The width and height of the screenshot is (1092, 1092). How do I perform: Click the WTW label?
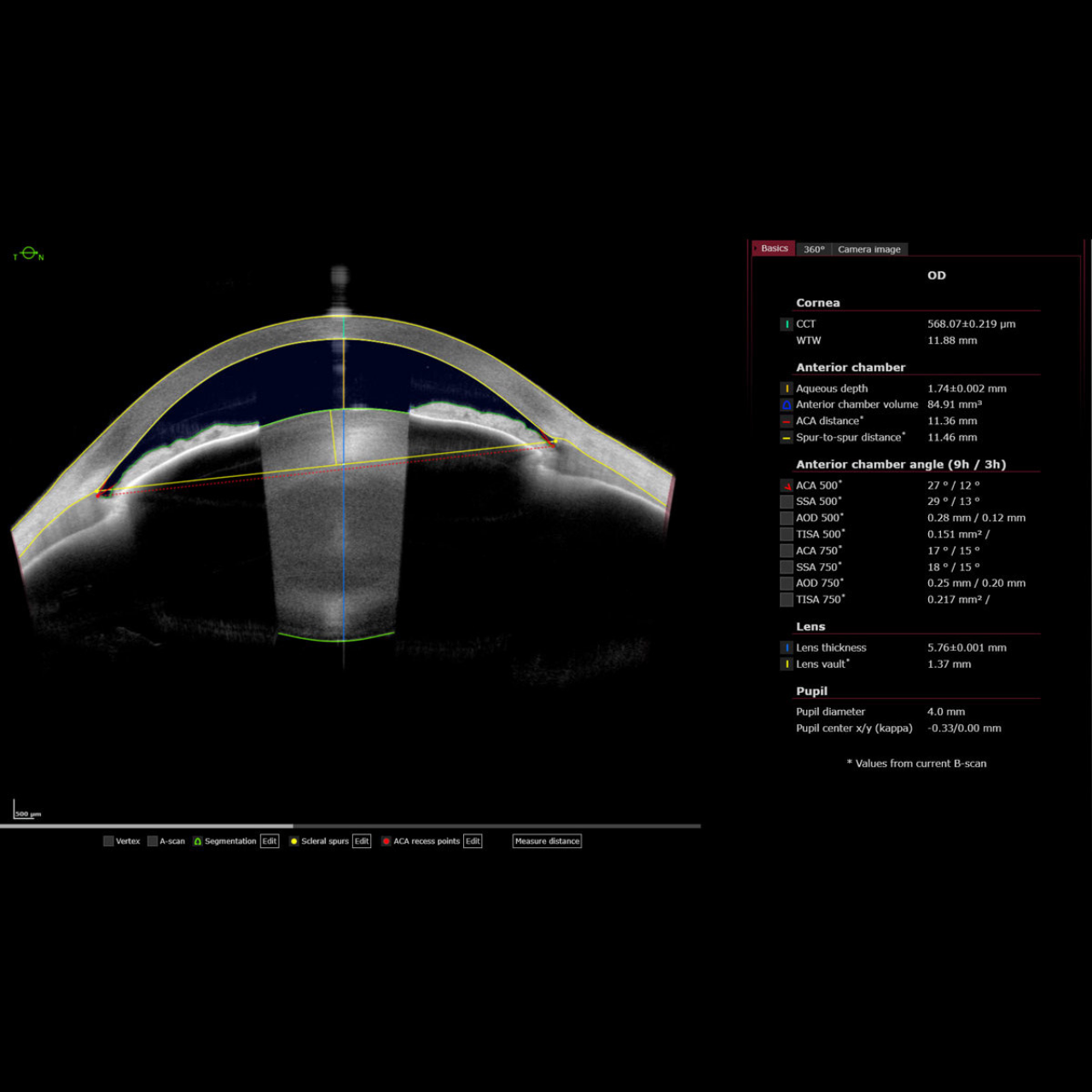point(808,340)
